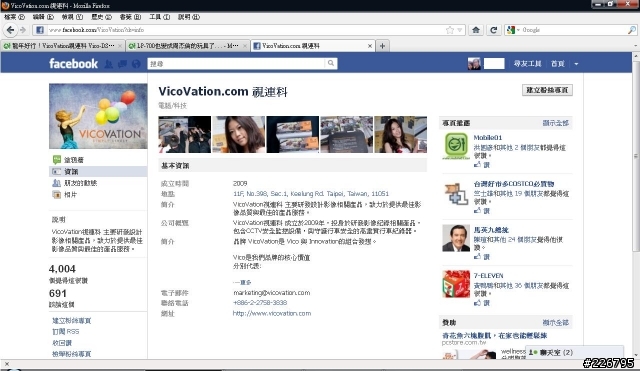Open the account dropdown arrow in Facebook header
This screenshot has height=371, width=640.
[576, 64]
